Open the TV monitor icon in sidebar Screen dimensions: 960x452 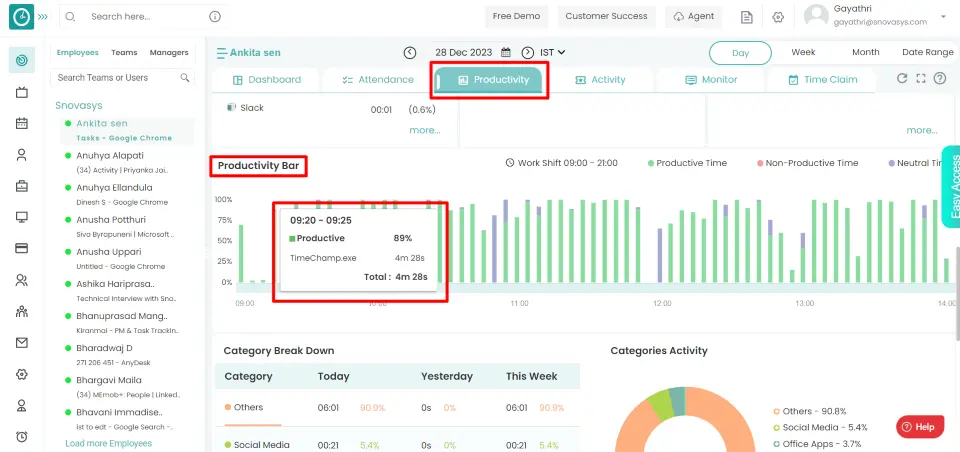click(21, 92)
